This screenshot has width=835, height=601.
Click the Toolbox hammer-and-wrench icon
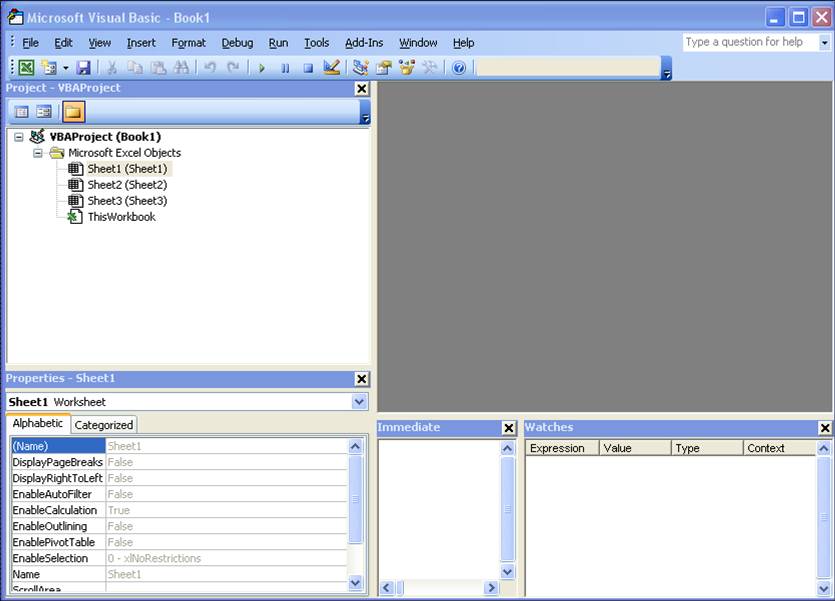[x=430, y=68]
